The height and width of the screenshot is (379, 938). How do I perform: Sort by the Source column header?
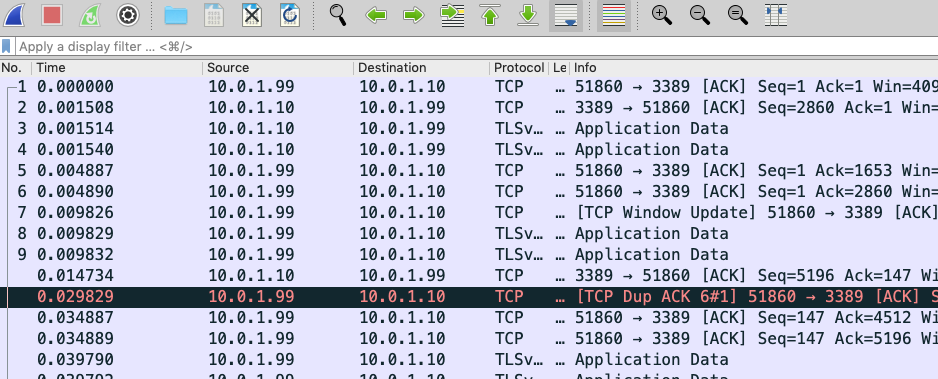point(278,68)
